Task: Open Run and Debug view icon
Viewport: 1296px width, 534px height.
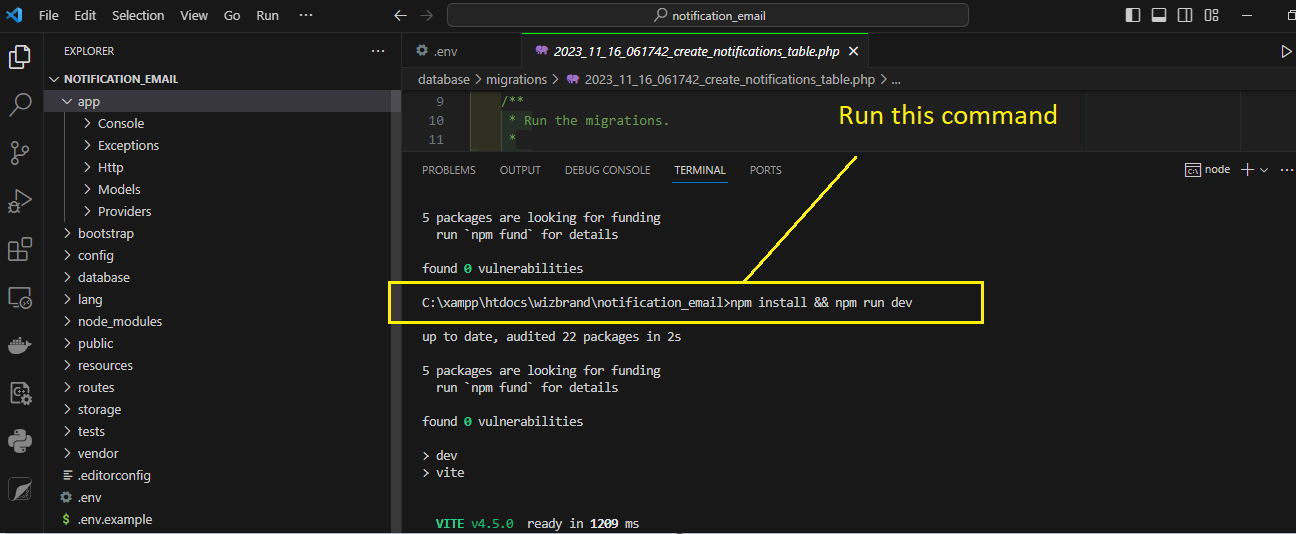Action: pyautogui.click(x=20, y=201)
